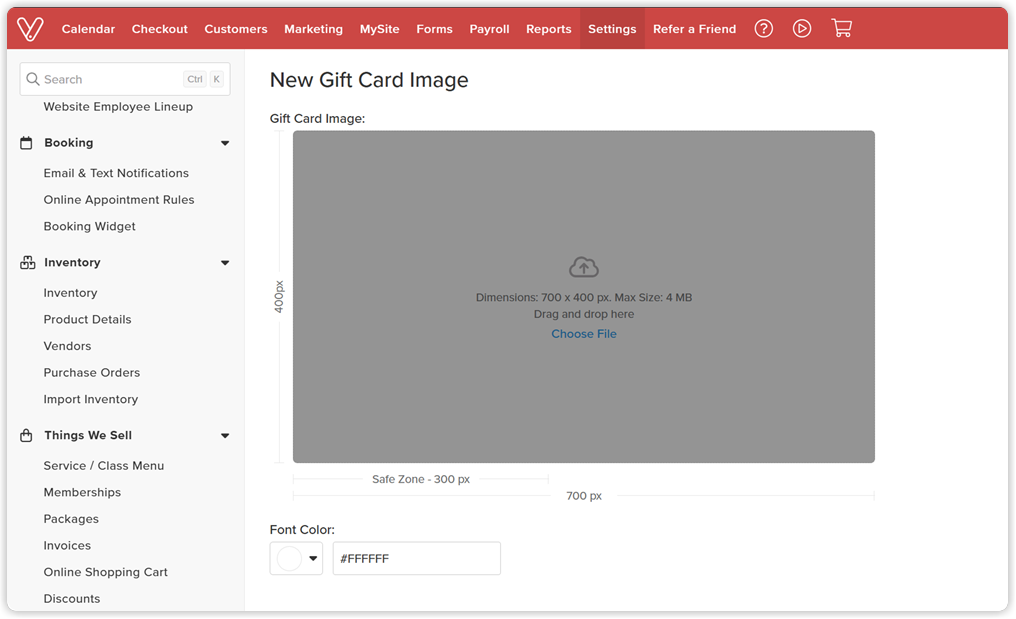Open Product Details
1016x619 pixels.
(x=87, y=320)
